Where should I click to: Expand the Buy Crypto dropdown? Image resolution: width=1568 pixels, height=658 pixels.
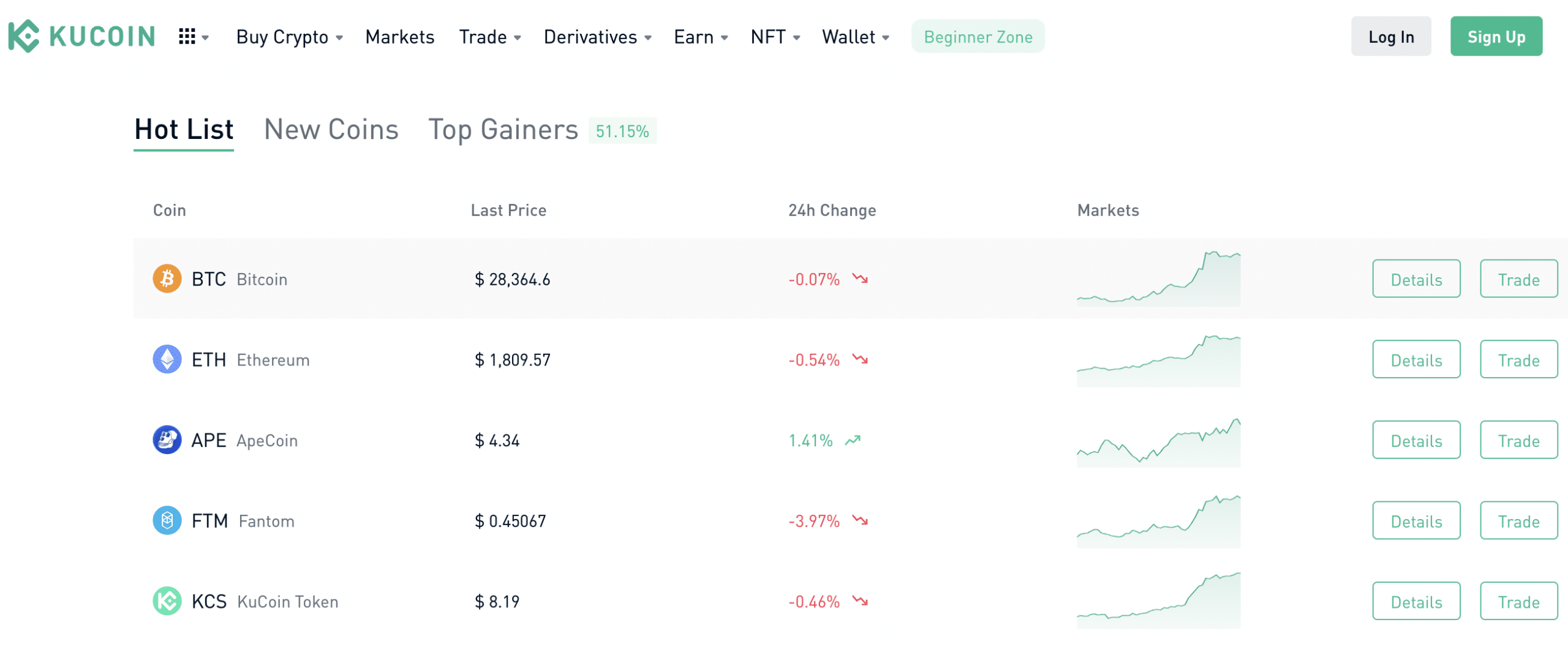pyautogui.click(x=289, y=37)
